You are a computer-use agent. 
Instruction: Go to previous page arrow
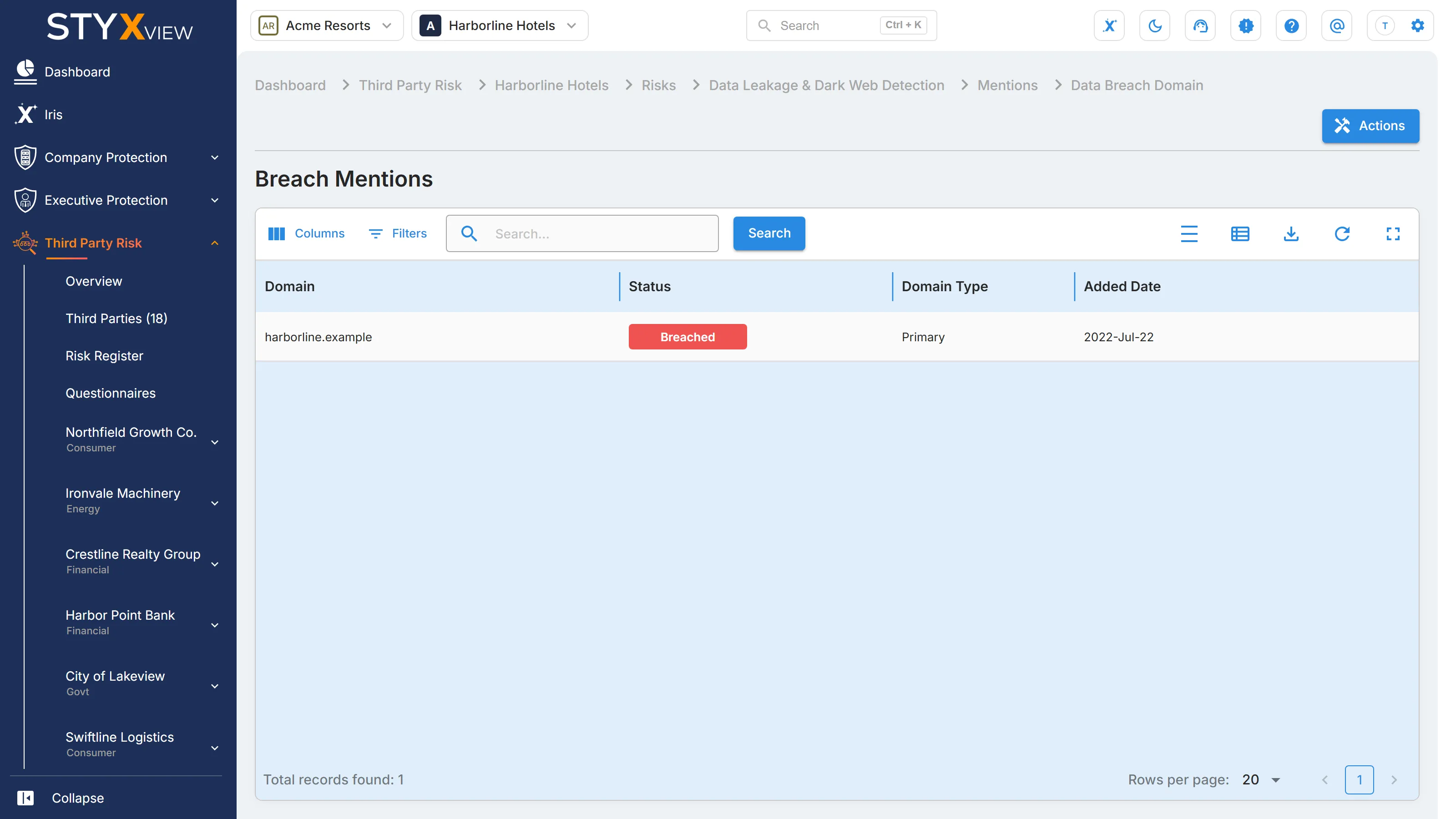click(1325, 779)
